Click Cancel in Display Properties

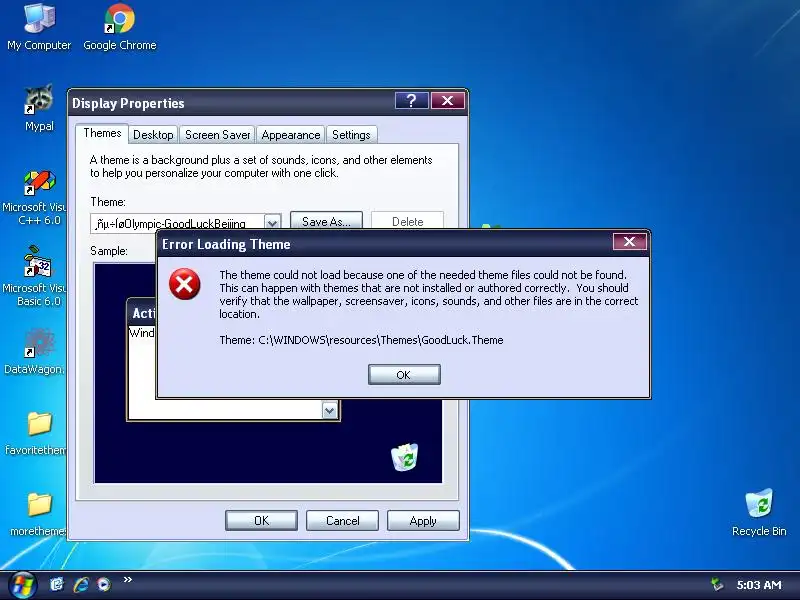coord(342,520)
